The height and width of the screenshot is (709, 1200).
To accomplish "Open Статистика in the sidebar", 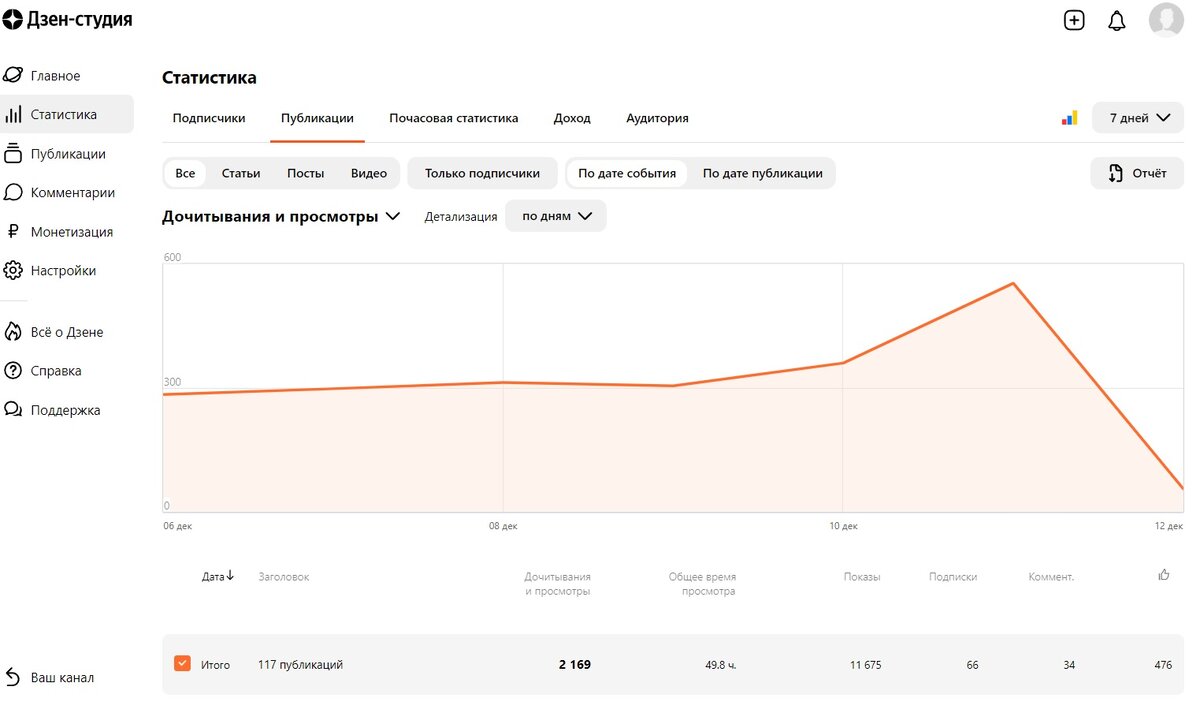I will (66, 114).
